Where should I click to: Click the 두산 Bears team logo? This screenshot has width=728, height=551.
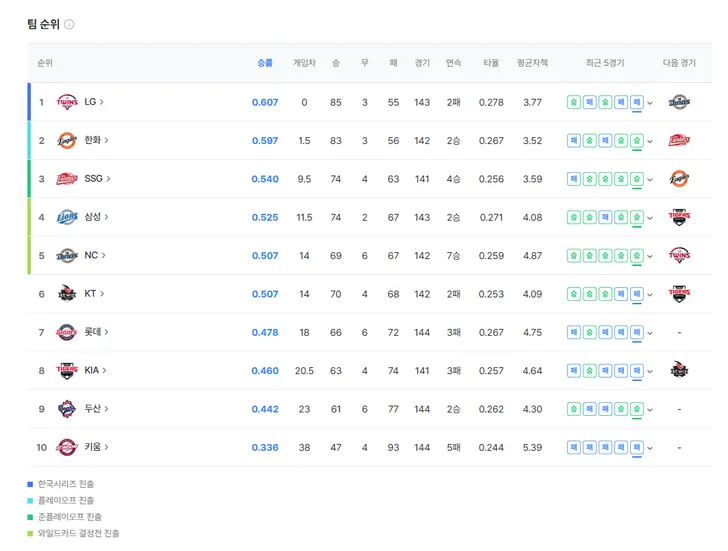pos(67,409)
